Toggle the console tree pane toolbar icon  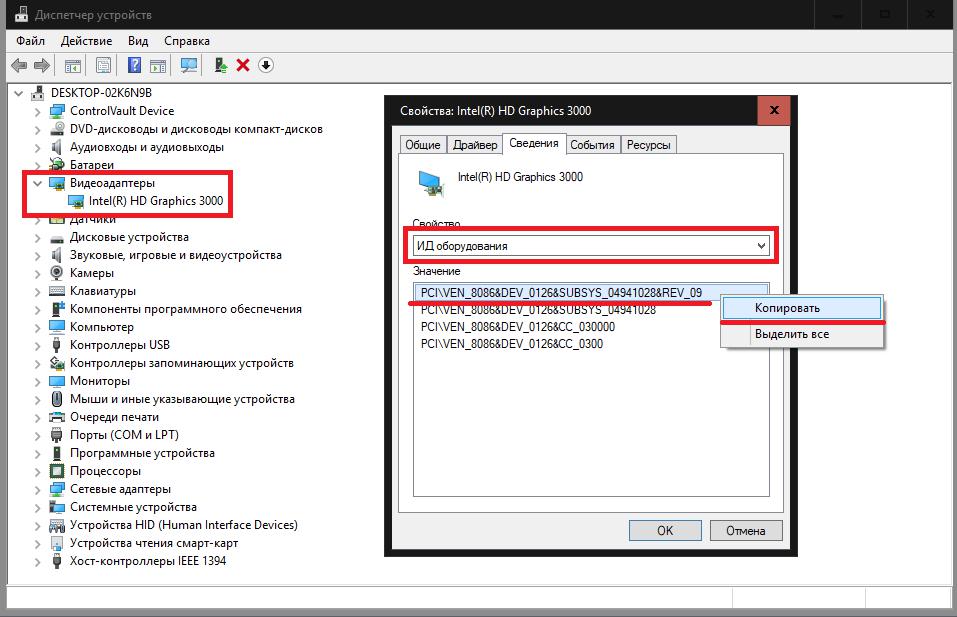73,65
